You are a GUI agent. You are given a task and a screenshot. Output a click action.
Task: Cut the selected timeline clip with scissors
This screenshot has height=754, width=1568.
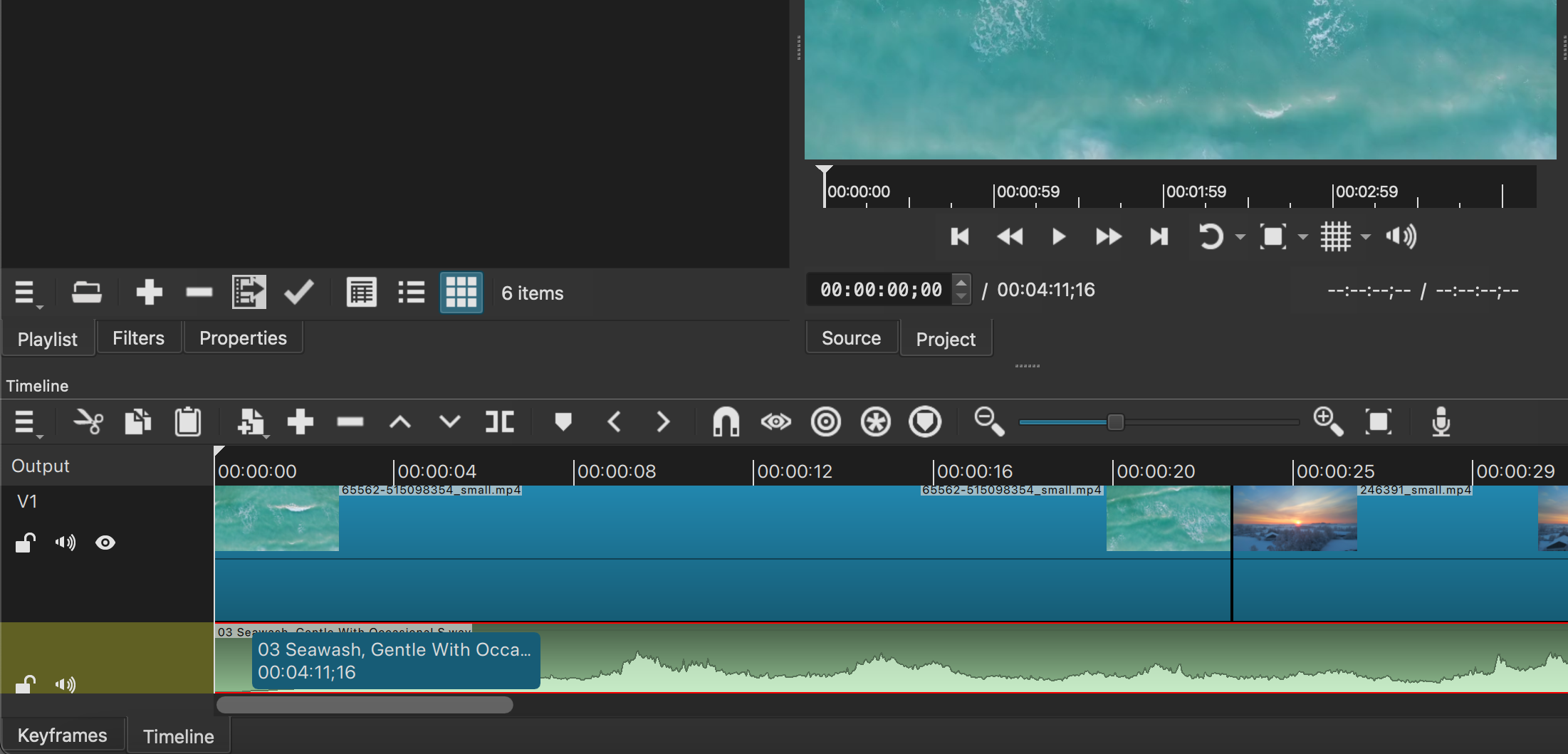pos(88,422)
